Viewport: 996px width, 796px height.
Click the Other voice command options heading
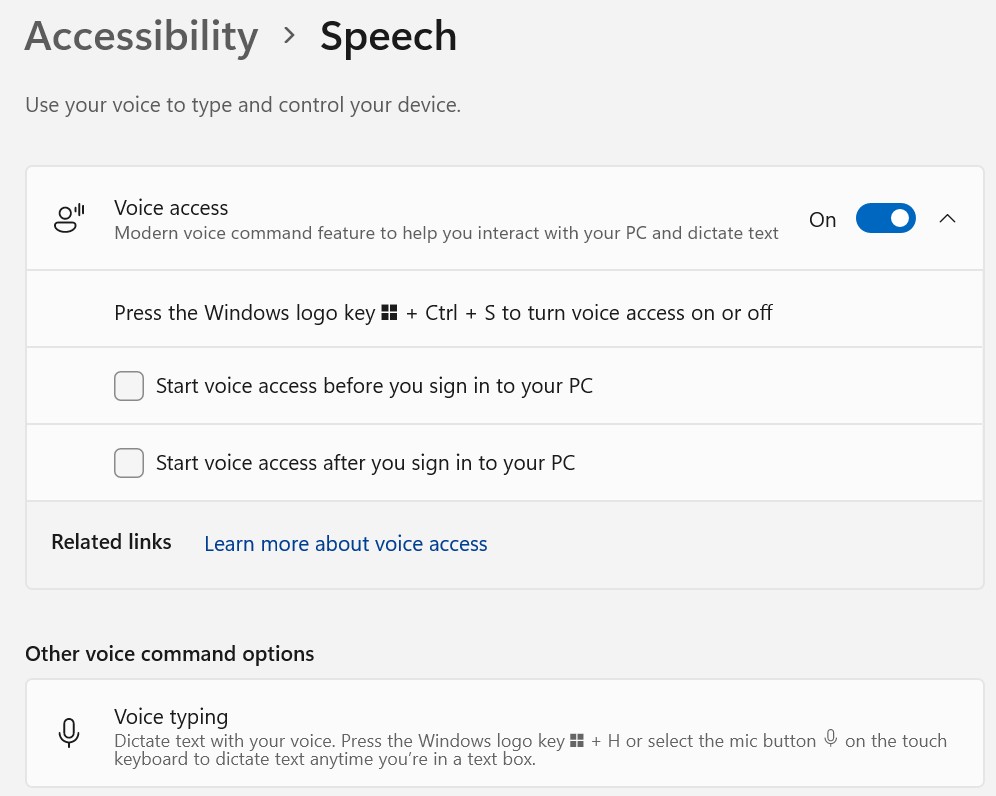click(169, 654)
